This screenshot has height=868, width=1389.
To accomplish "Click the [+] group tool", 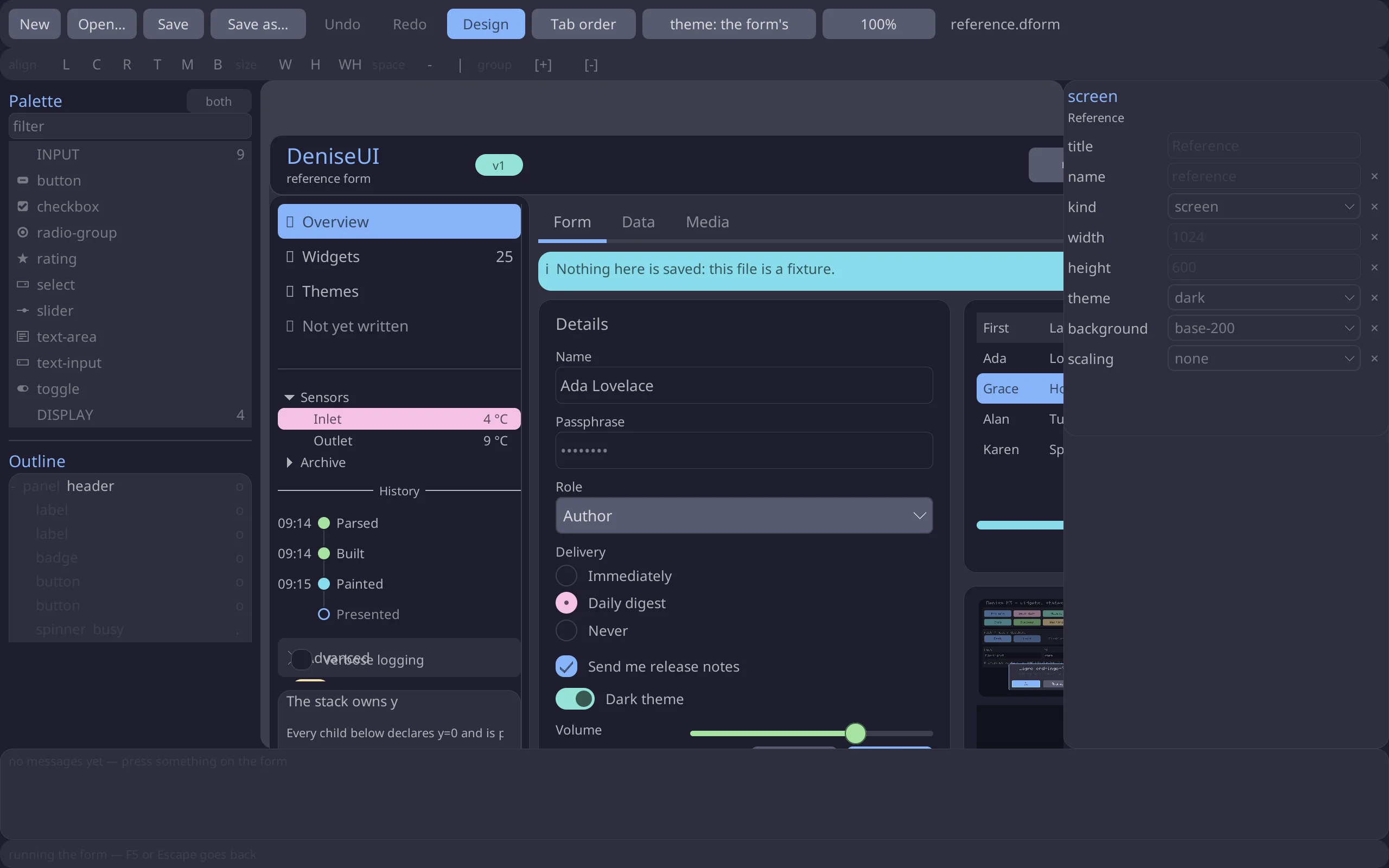I will [543, 65].
